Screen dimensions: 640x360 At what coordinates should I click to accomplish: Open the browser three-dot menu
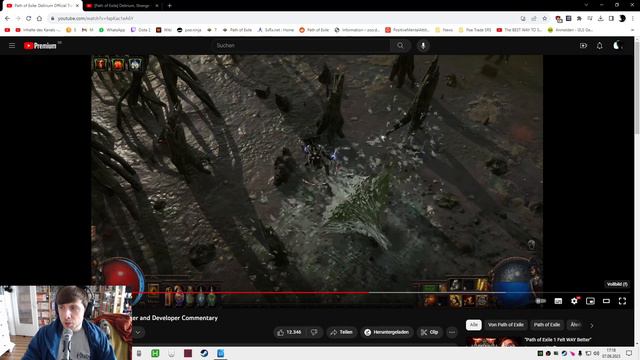coord(633,18)
